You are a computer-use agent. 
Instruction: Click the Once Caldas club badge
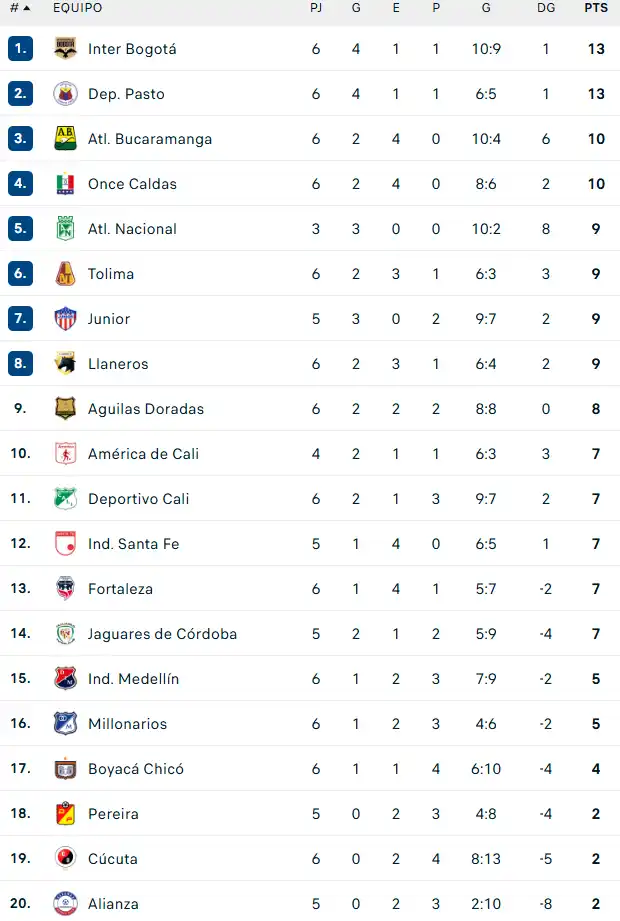tap(66, 184)
